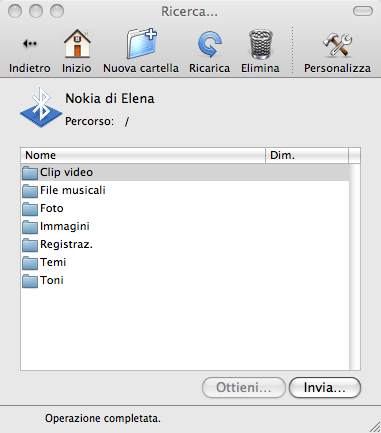The height and width of the screenshot is (433, 381).
Task: Open the Inizio home icon
Action: tap(77, 43)
